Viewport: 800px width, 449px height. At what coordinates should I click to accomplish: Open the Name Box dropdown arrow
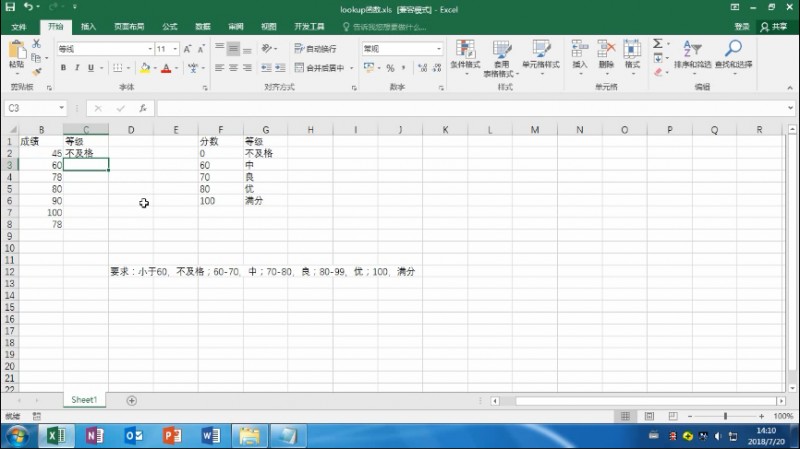[61, 108]
